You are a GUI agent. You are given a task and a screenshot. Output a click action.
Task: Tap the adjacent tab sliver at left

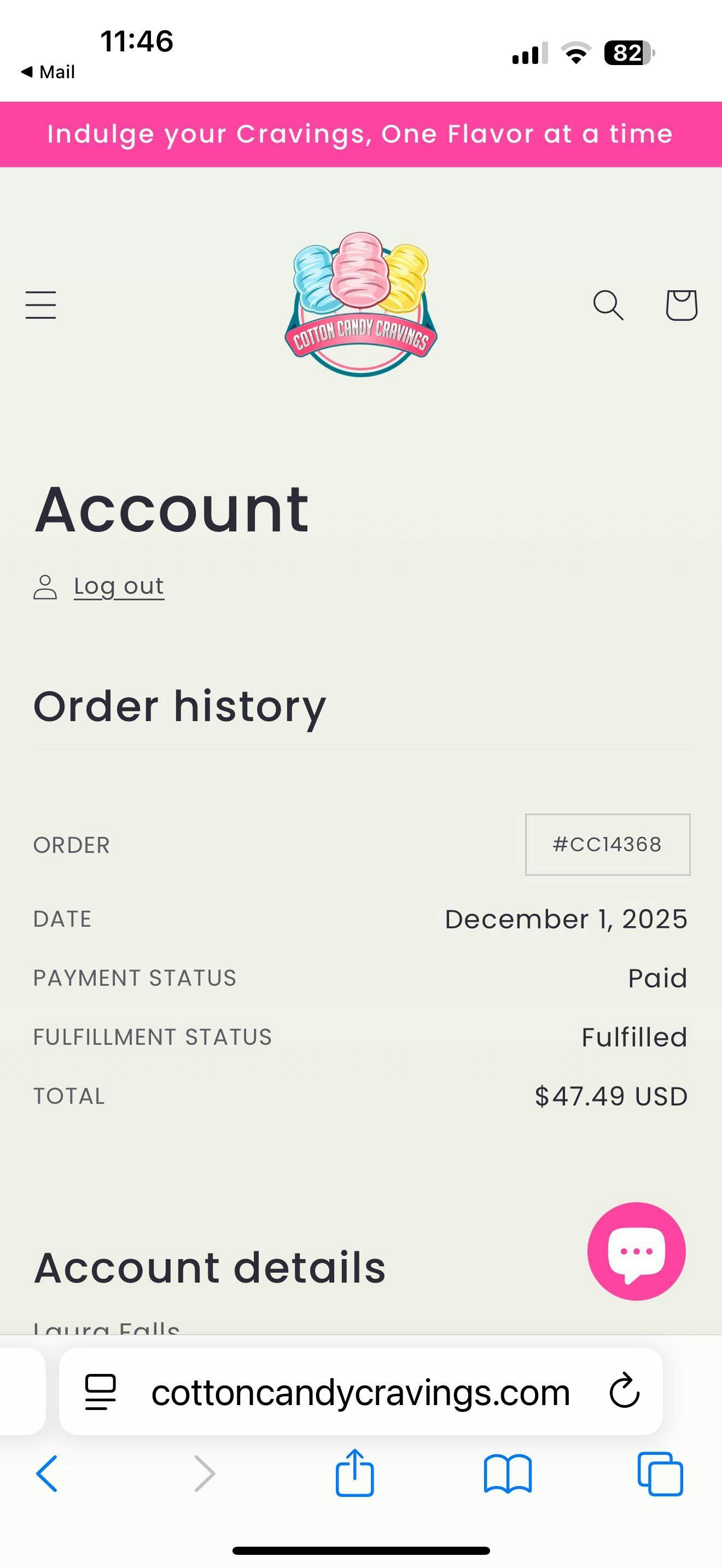[21, 1391]
